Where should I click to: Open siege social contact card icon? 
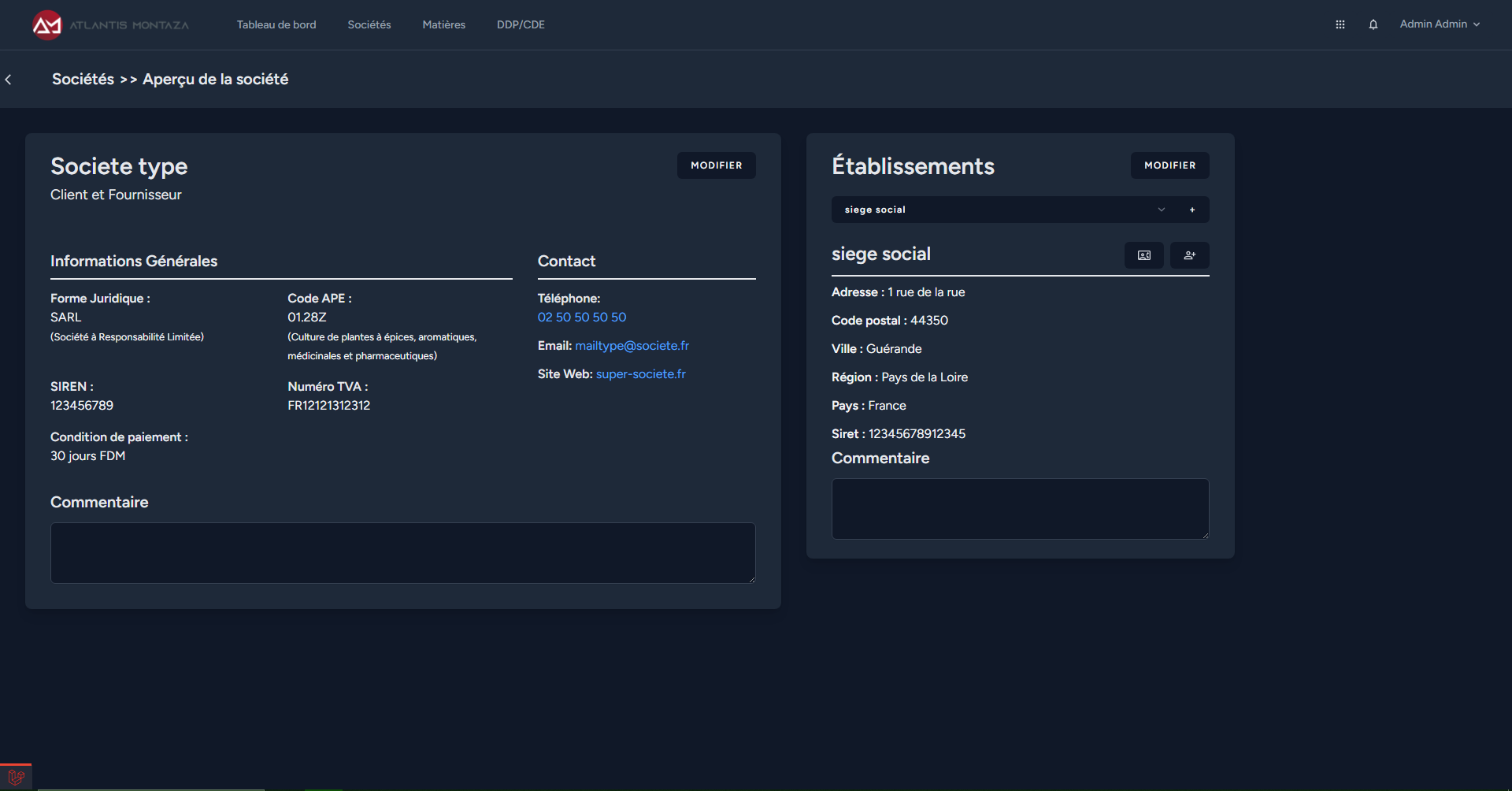(x=1143, y=255)
